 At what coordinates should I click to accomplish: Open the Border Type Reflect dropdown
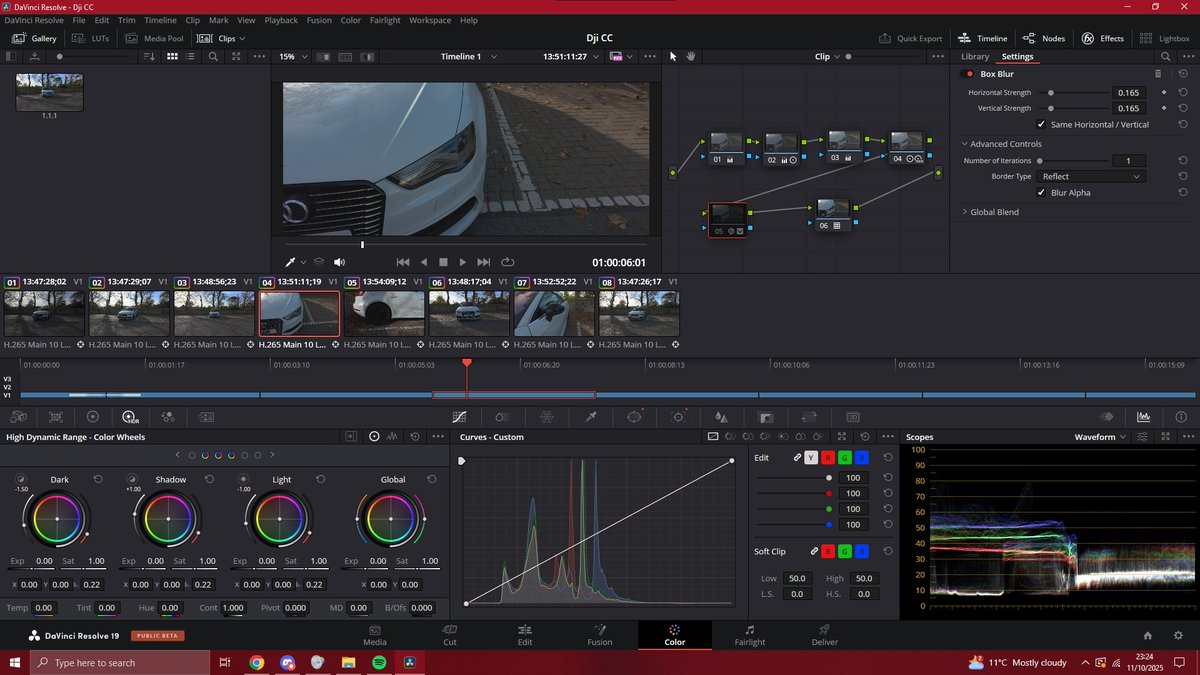tap(1091, 176)
